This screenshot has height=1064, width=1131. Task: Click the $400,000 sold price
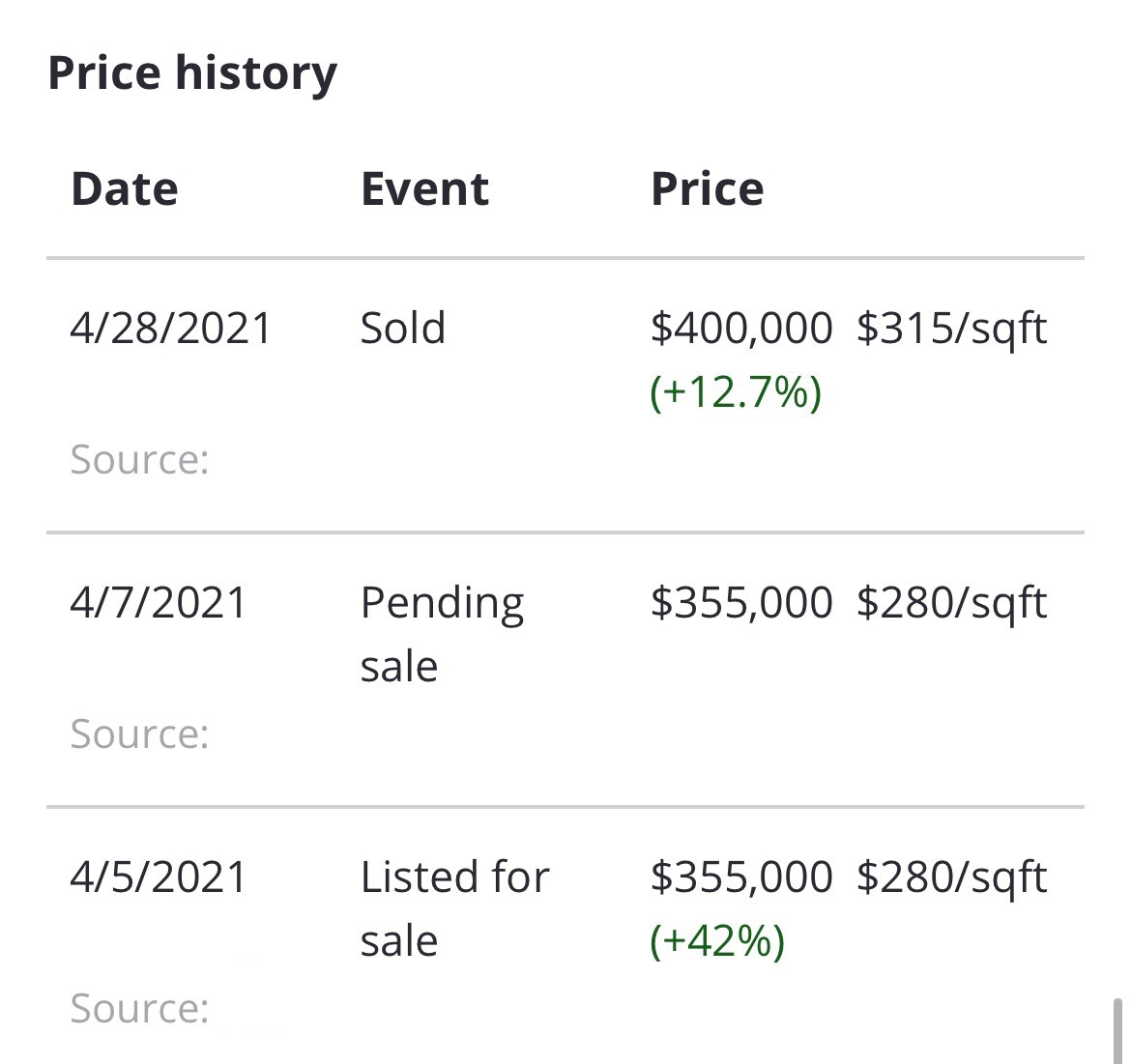(741, 328)
